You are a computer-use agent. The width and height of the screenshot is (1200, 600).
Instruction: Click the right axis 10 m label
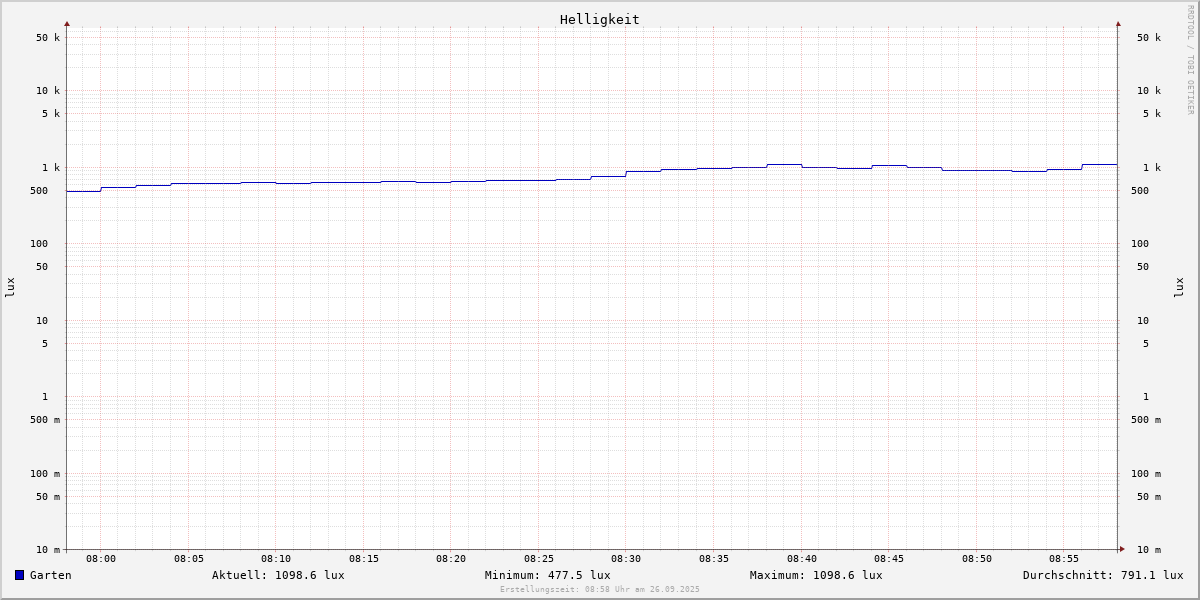click(x=1148, y=550)
